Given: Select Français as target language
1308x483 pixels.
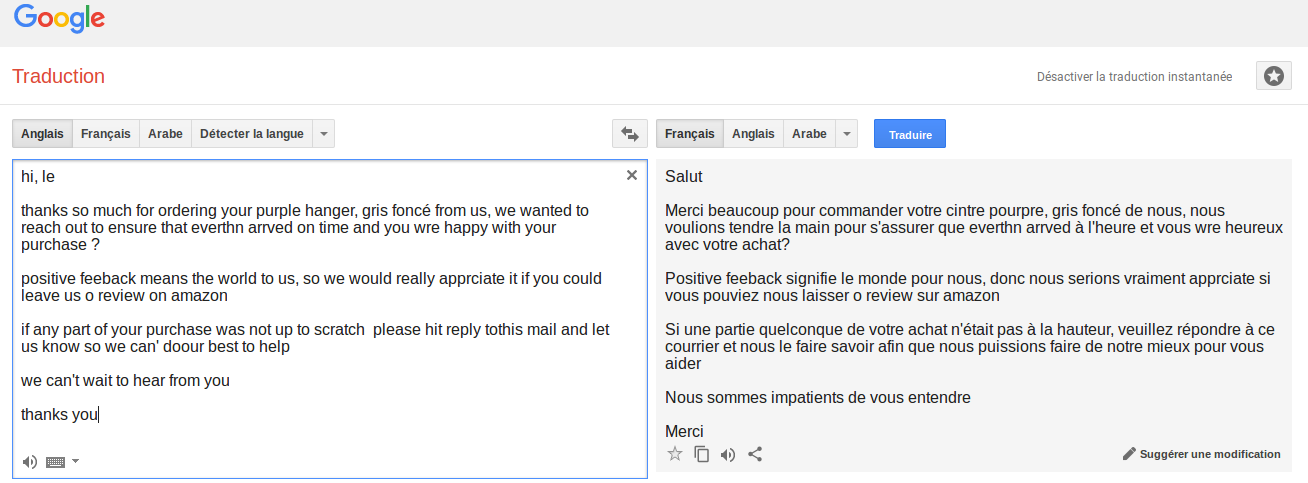Looking at the screenshot, I should tap(690, 134).
